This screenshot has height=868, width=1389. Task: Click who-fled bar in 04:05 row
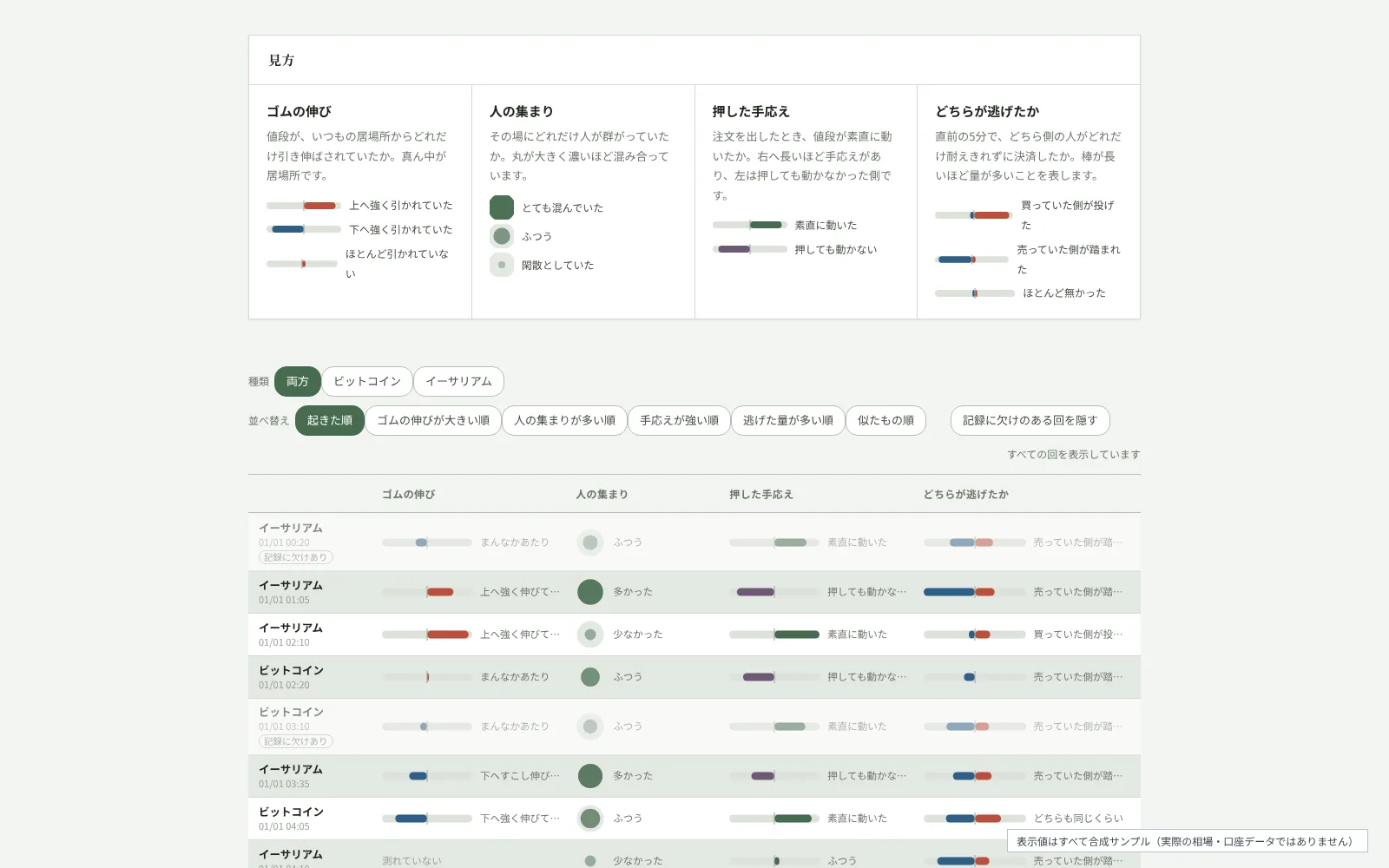[x=975, y=819]
